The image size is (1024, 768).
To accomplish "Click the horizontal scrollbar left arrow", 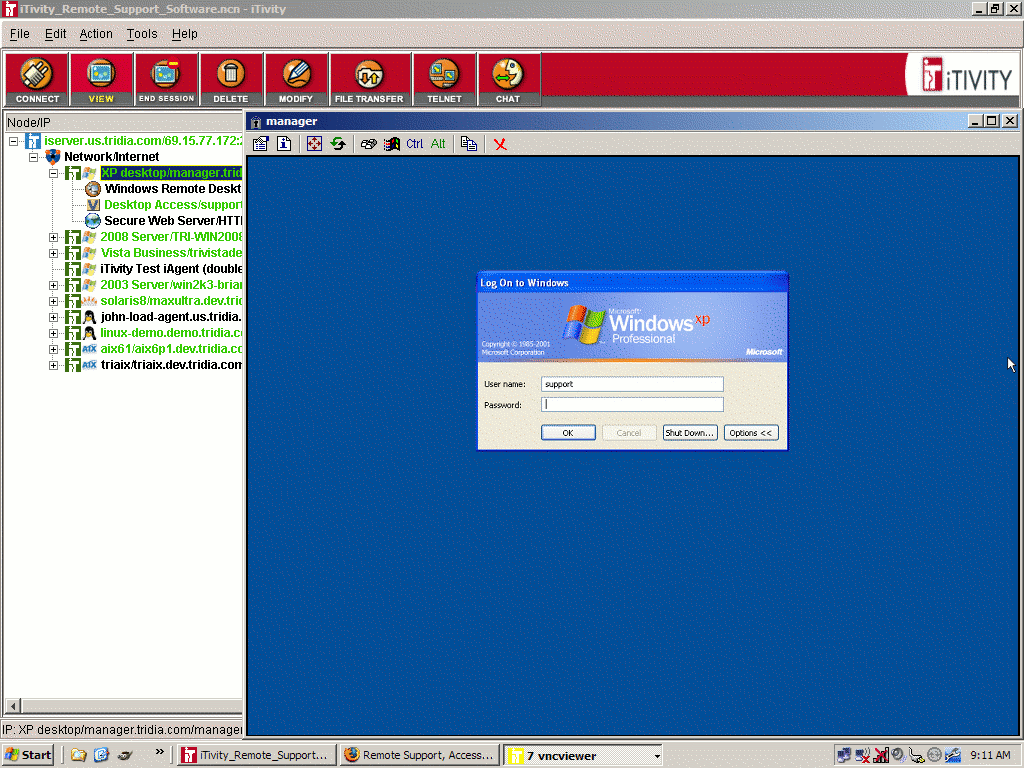I will point(12,706).
